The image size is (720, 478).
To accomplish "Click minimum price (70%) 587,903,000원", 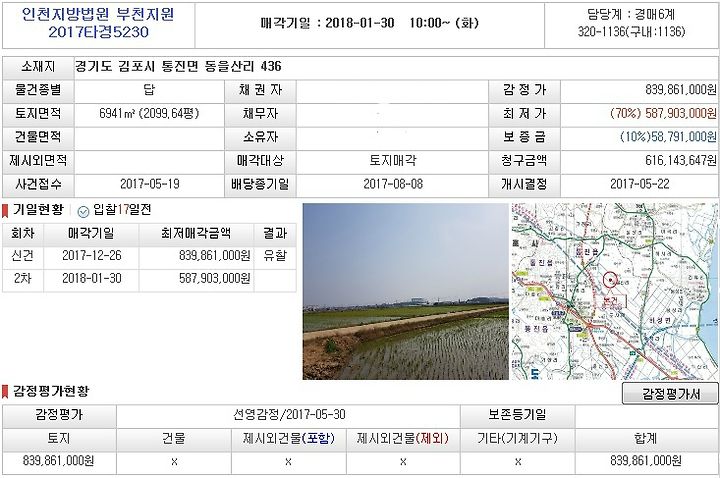I will coord(663,113).
